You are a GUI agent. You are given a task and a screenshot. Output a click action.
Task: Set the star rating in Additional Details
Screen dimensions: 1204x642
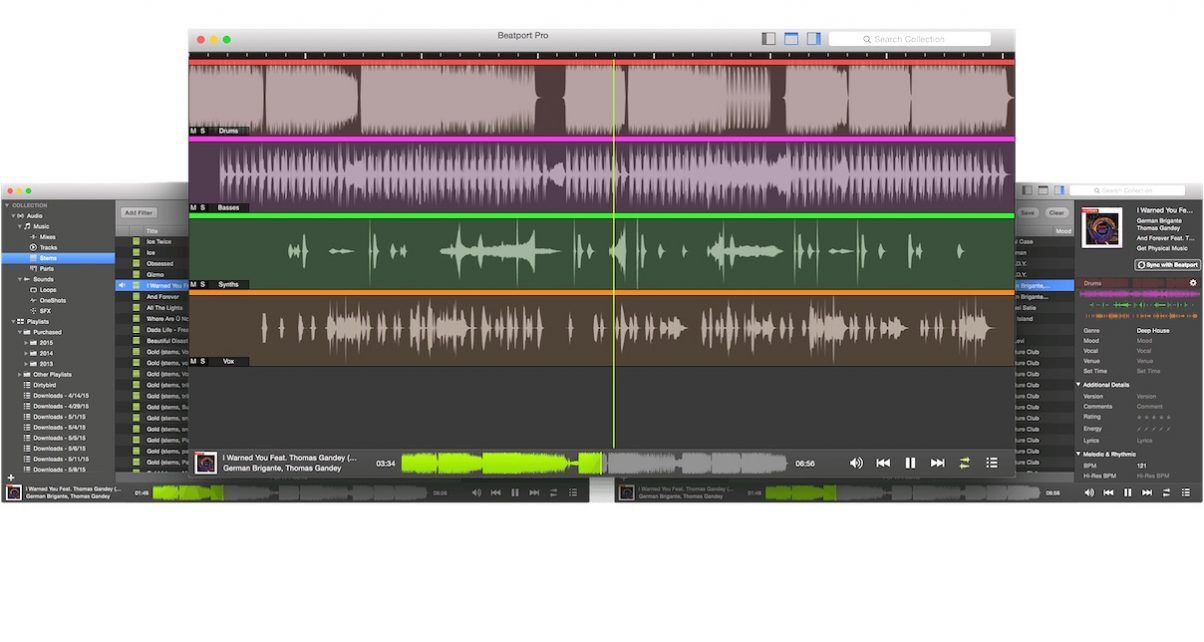[1153, 417]
